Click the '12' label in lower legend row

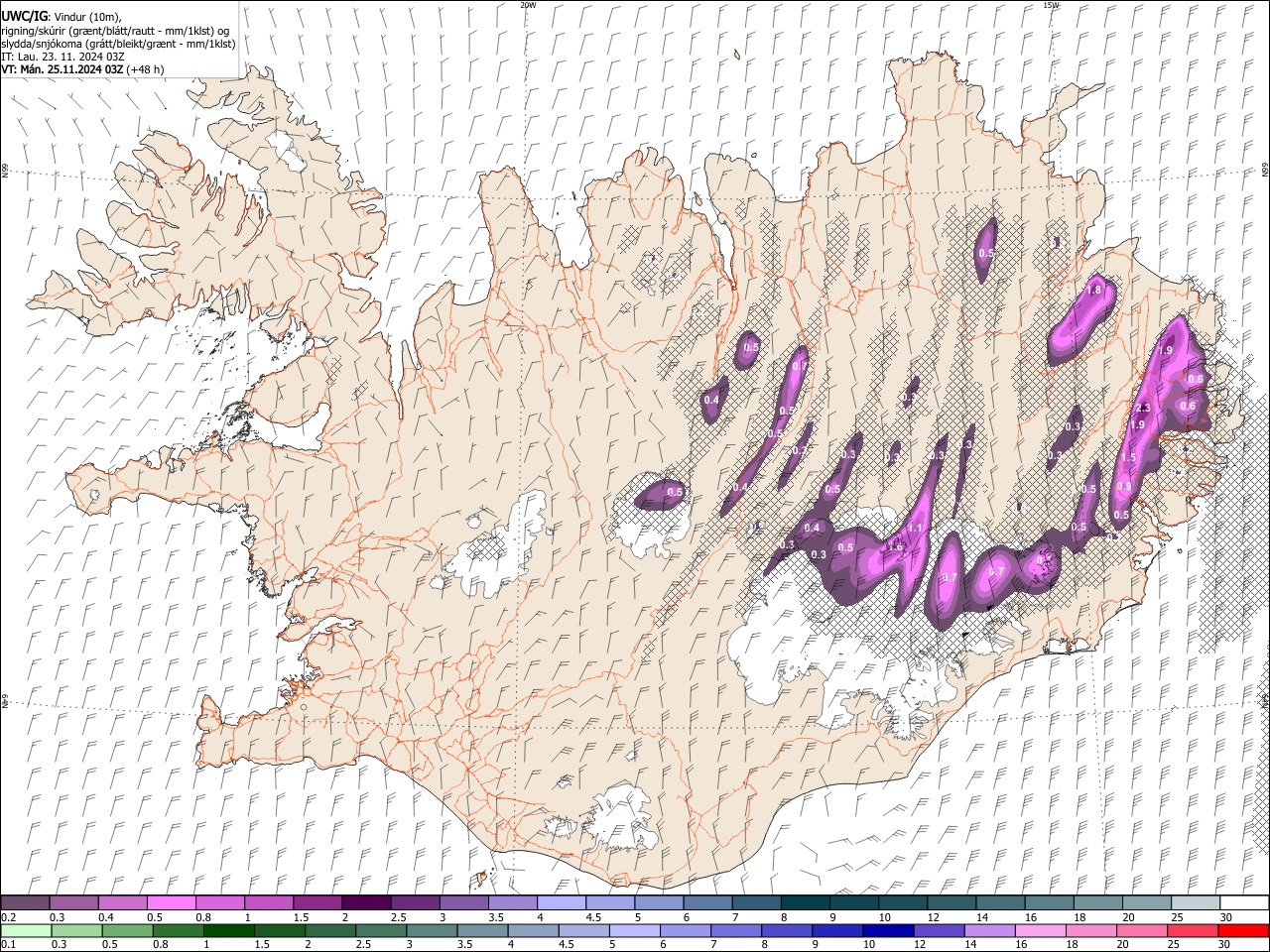pyautogui.click(x=920, y=944)
